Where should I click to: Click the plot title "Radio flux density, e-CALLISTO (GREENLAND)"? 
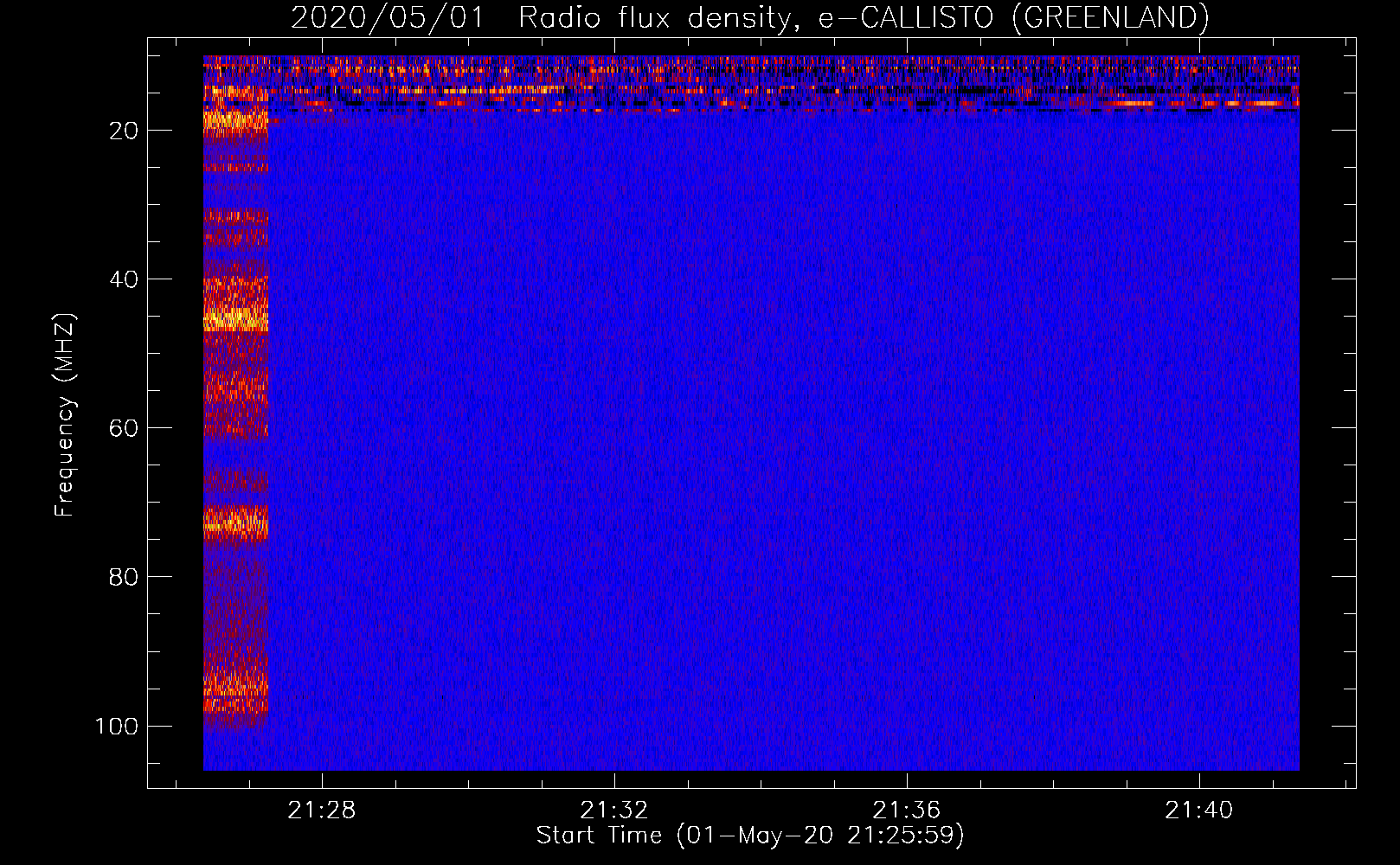pos(864,17)
